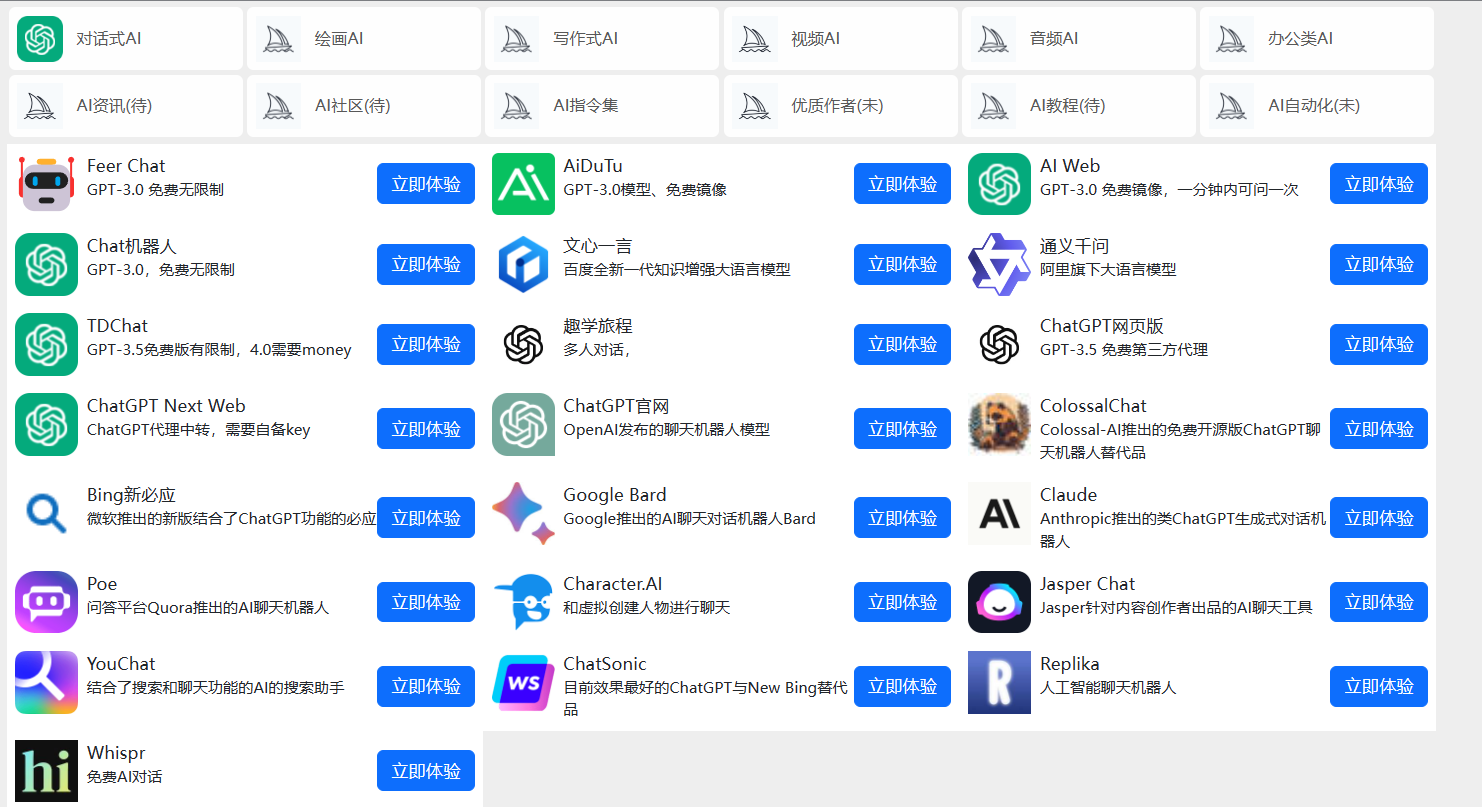
Task: Click the 文心一言 blue hexagon icon
Action: (x=523, y=264)
